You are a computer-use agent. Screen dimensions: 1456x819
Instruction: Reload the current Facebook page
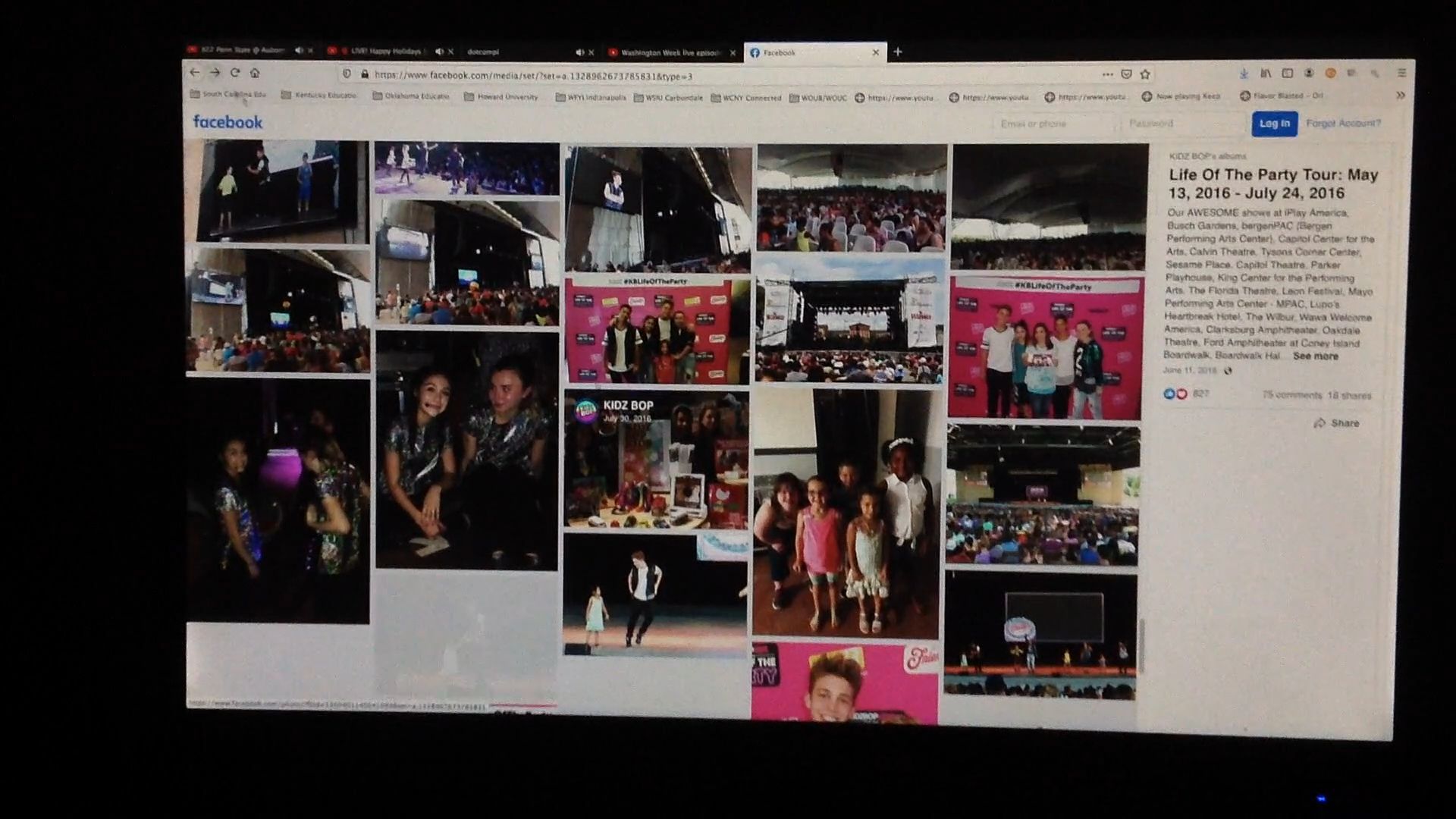click(x=235, y=73)
